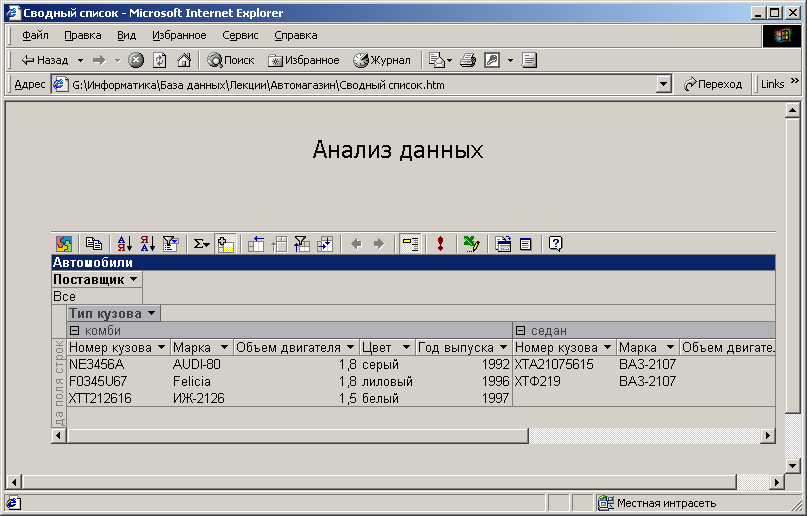The height and width of the screenshot is (516, 807).
Task: Expand the Links toolbar chevron
Action: pyautogui.click(x=795, y=81)
